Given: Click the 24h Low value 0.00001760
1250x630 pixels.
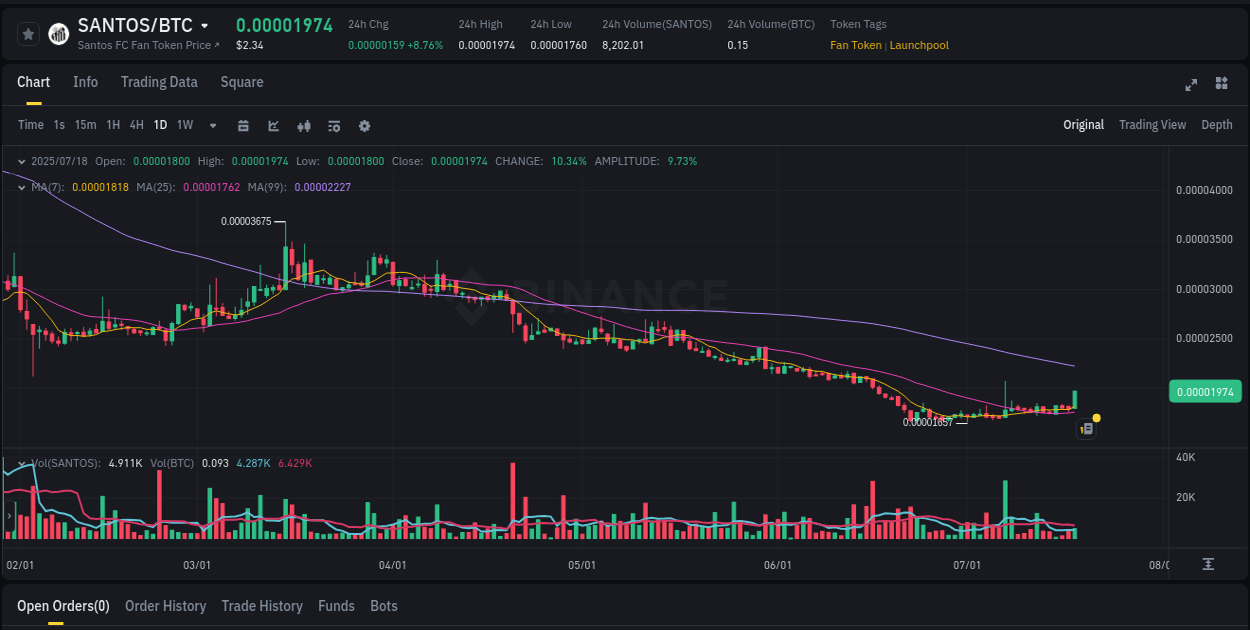Looking at the screenshot, I should [x=559, y=45].
